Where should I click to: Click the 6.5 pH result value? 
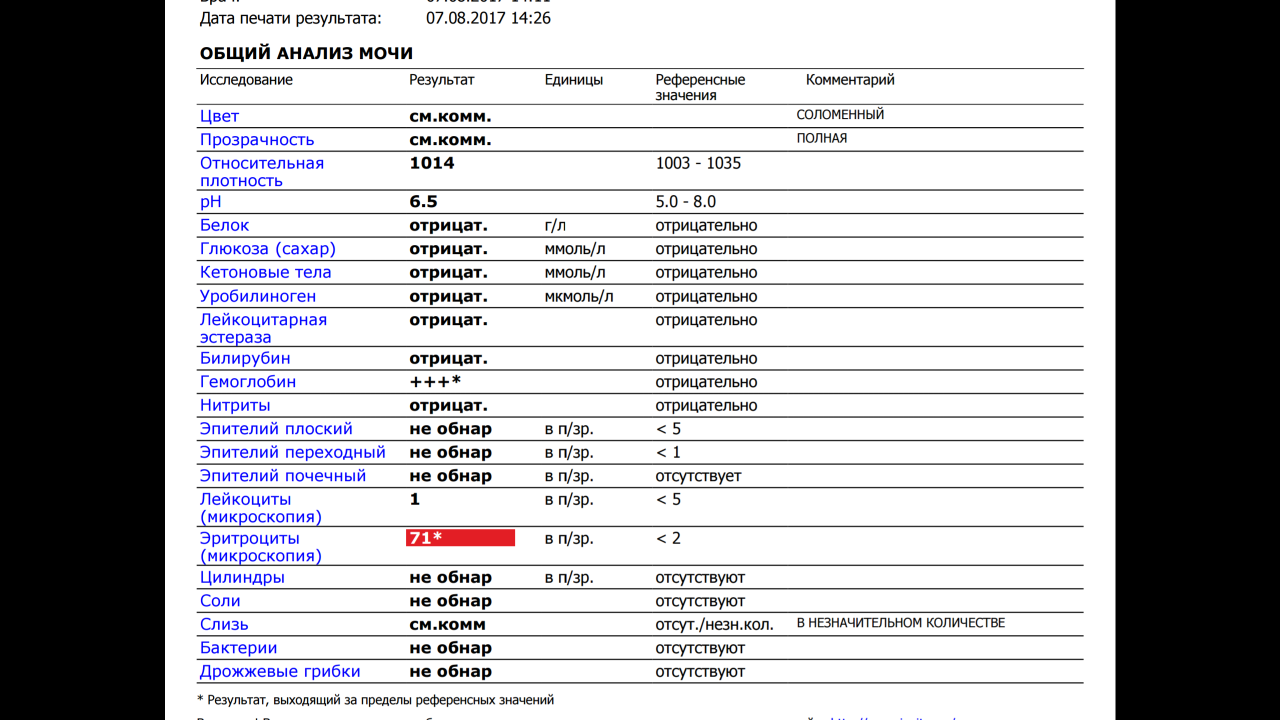(424, 202)
